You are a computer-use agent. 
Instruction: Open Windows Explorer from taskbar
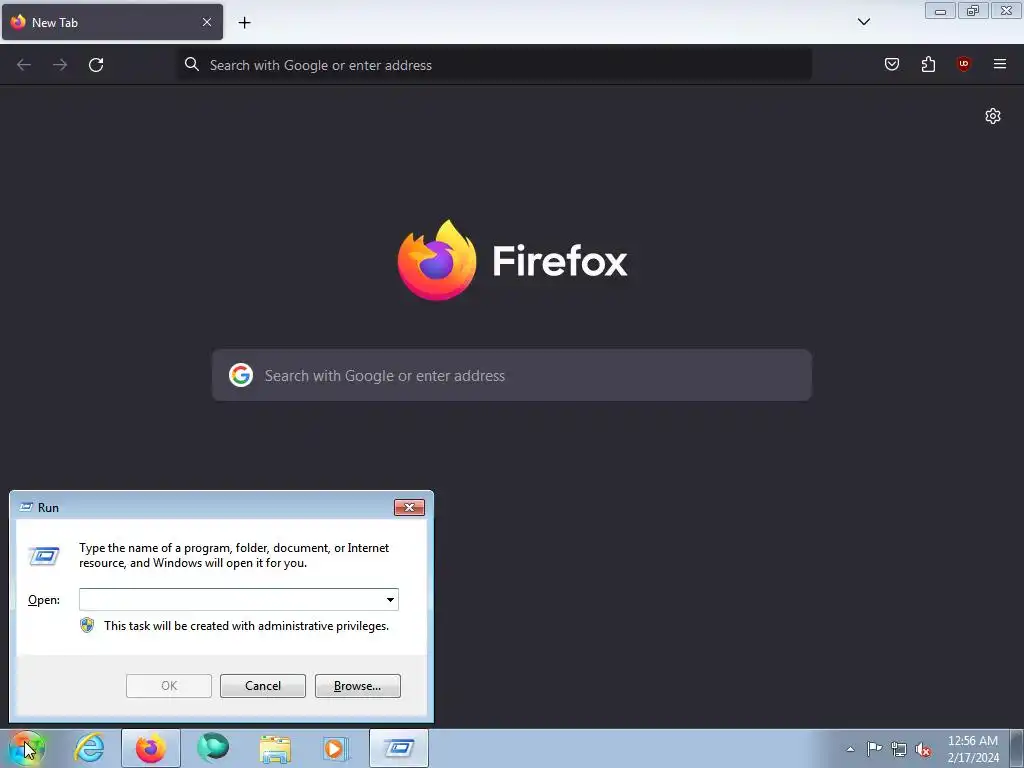pos(275,748)
